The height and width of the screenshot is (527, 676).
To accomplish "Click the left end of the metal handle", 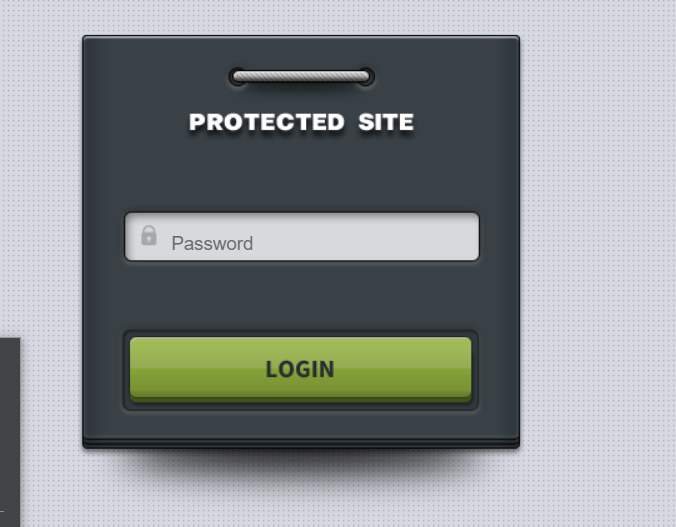I will 237,77.
